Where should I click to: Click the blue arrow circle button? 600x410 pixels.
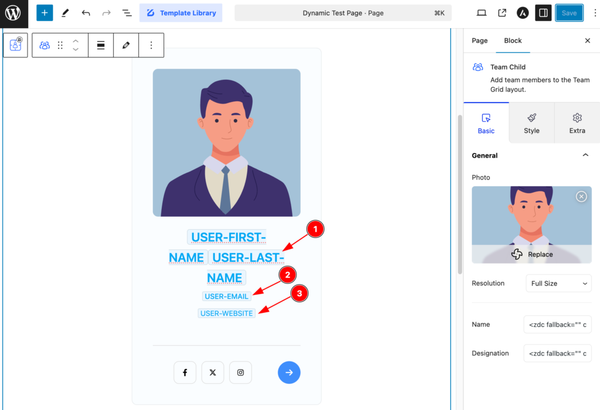click(289, 372)
